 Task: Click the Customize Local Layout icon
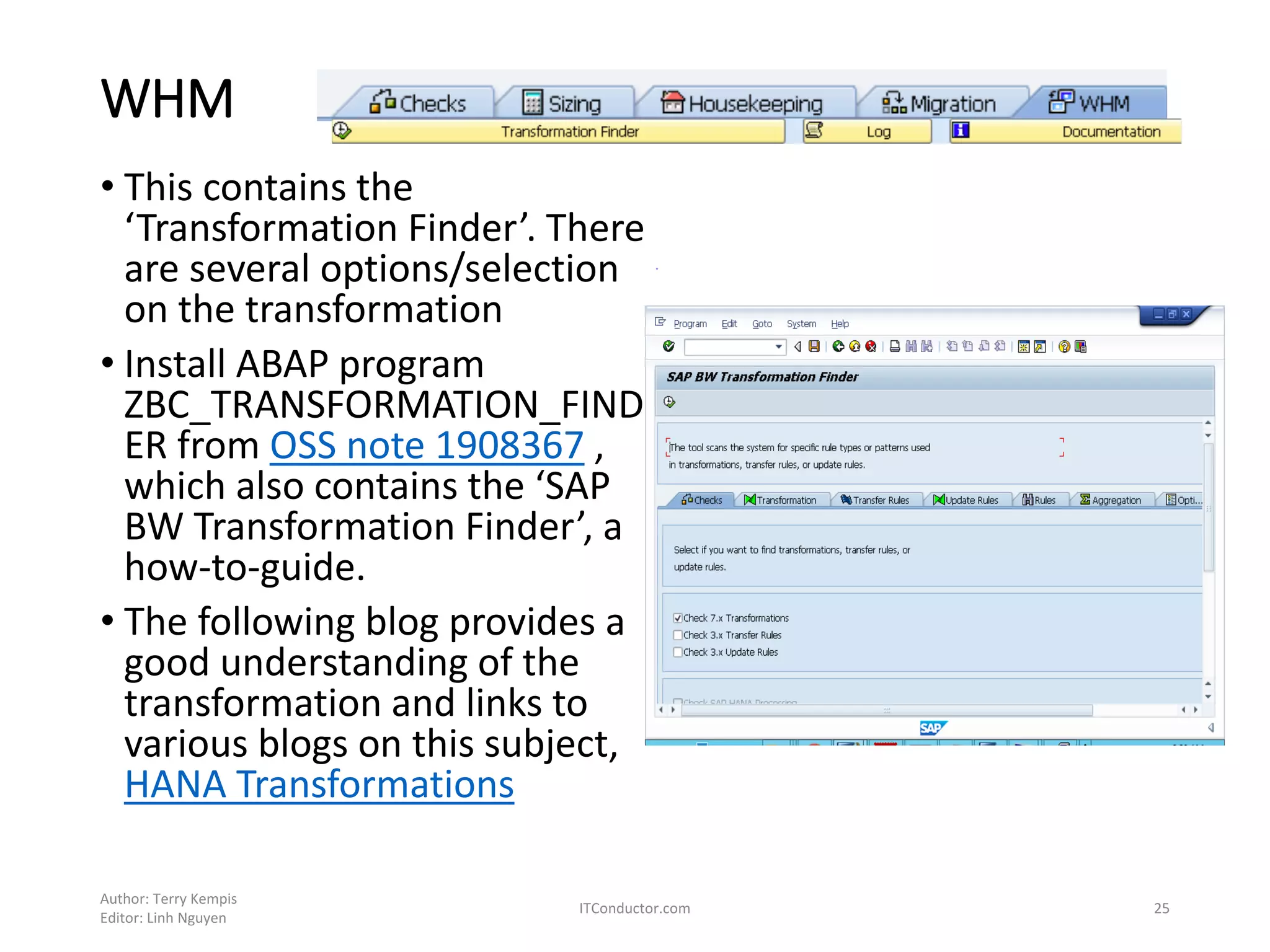click(1080, 346)
